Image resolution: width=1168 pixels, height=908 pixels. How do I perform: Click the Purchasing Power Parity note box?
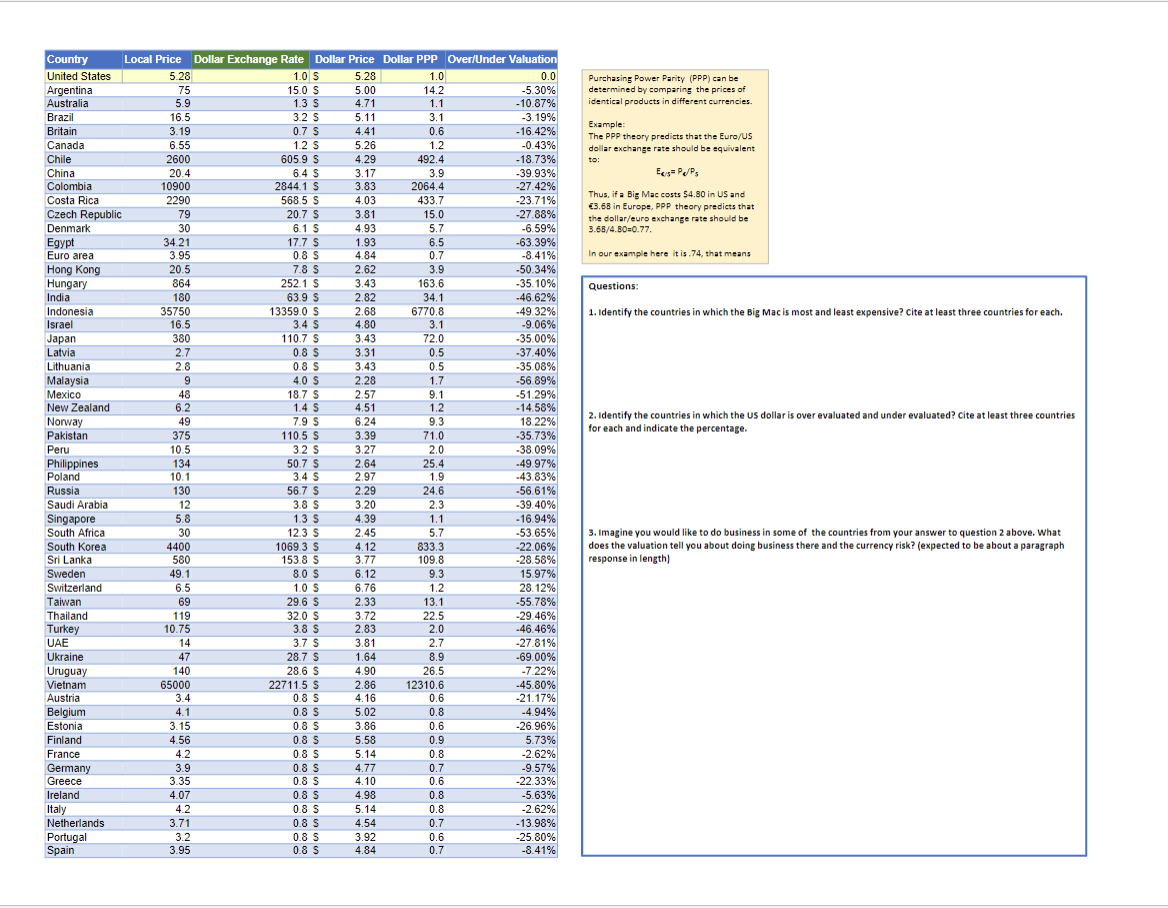[x=675, y=166]
